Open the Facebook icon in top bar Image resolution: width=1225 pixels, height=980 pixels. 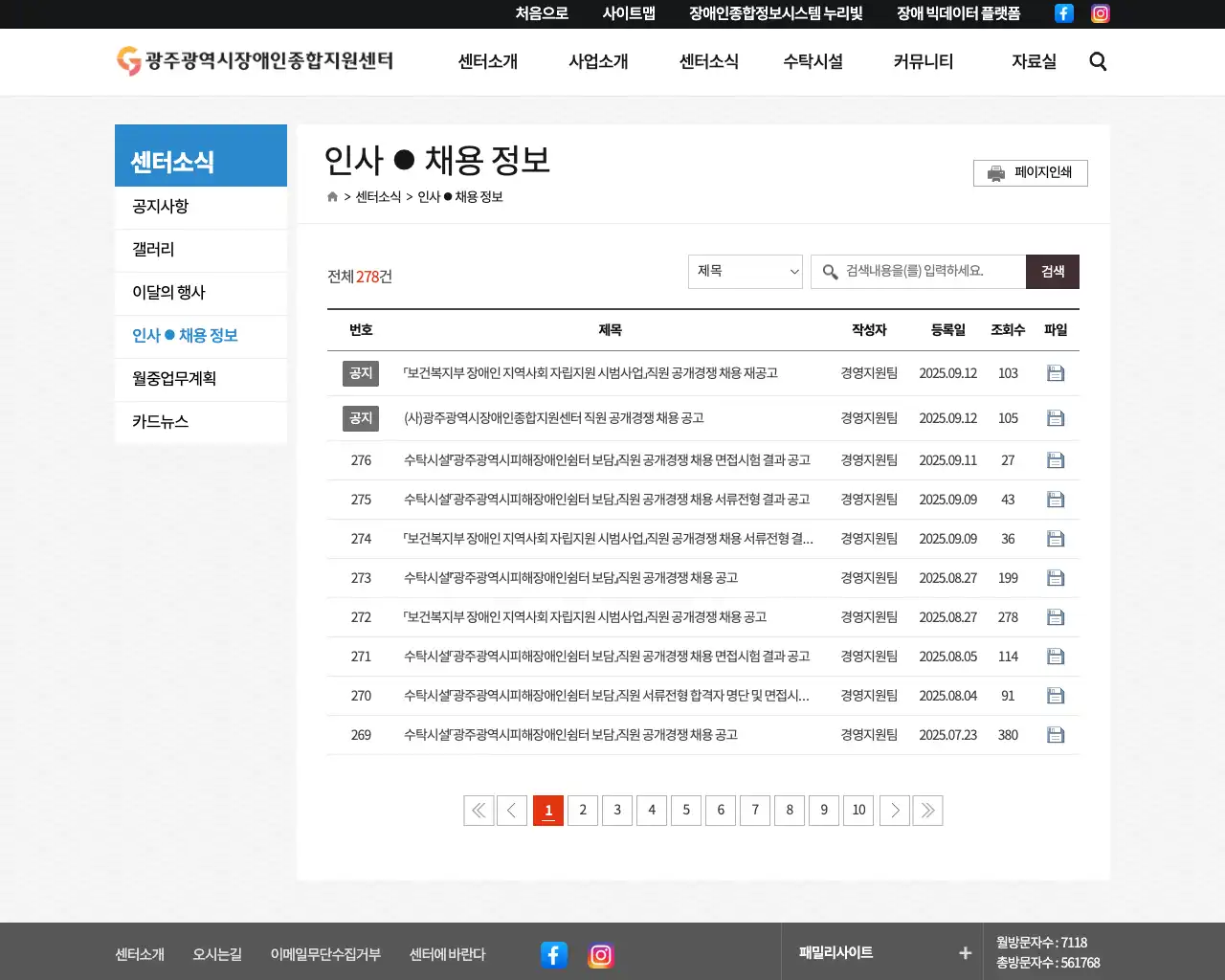[1063, 13]
